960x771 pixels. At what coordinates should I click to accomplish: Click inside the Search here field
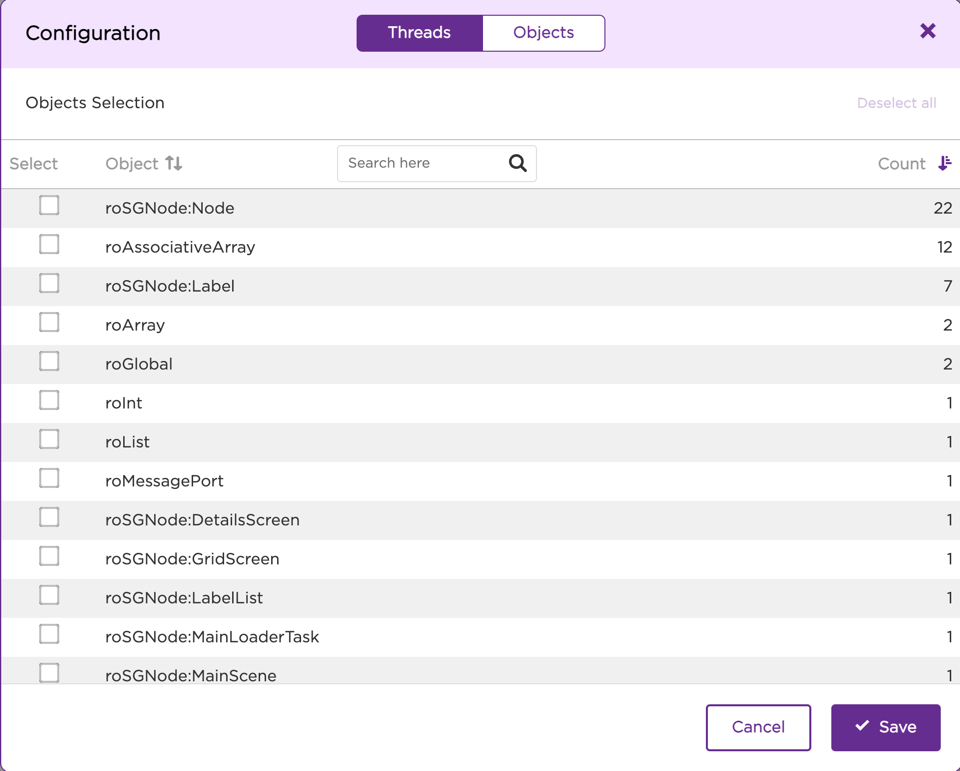[420, 162]
